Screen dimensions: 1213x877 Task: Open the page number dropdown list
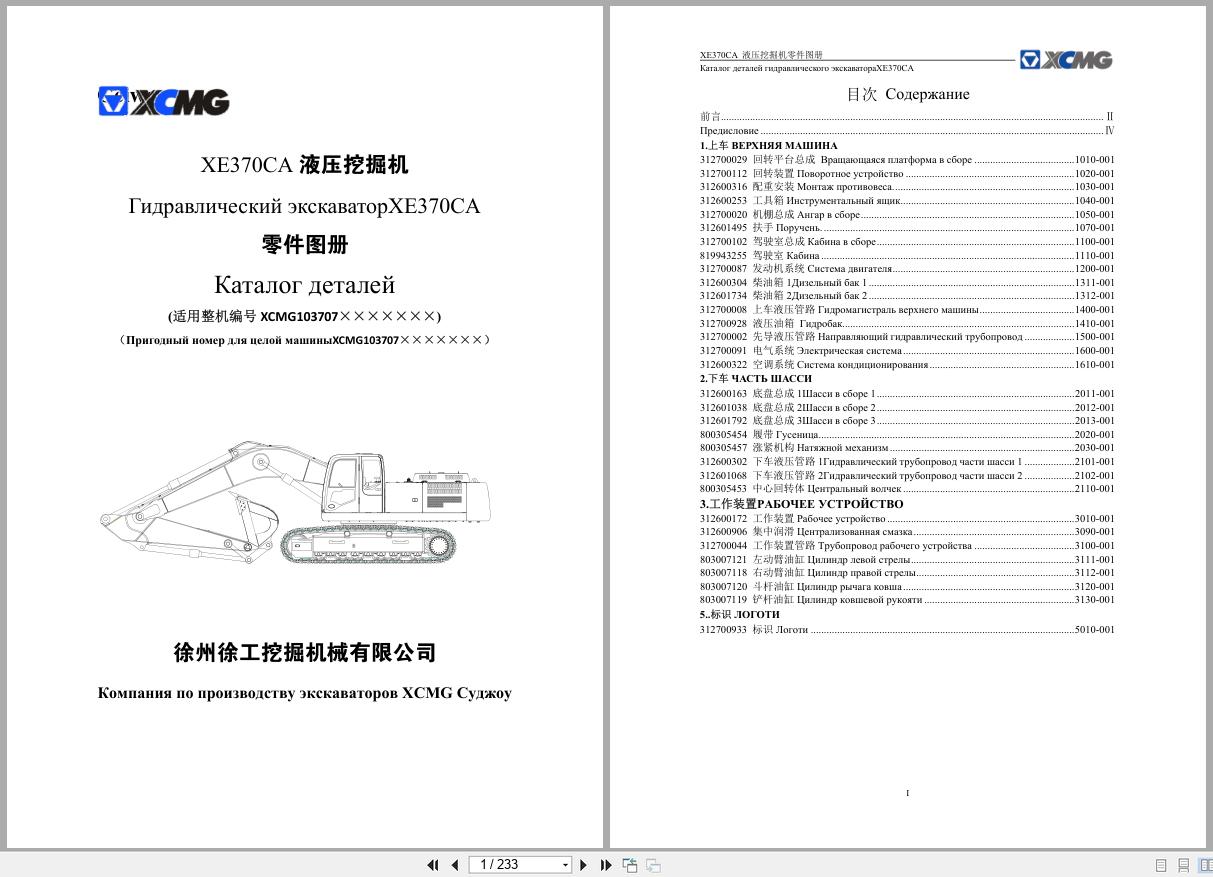click(564, 864)
